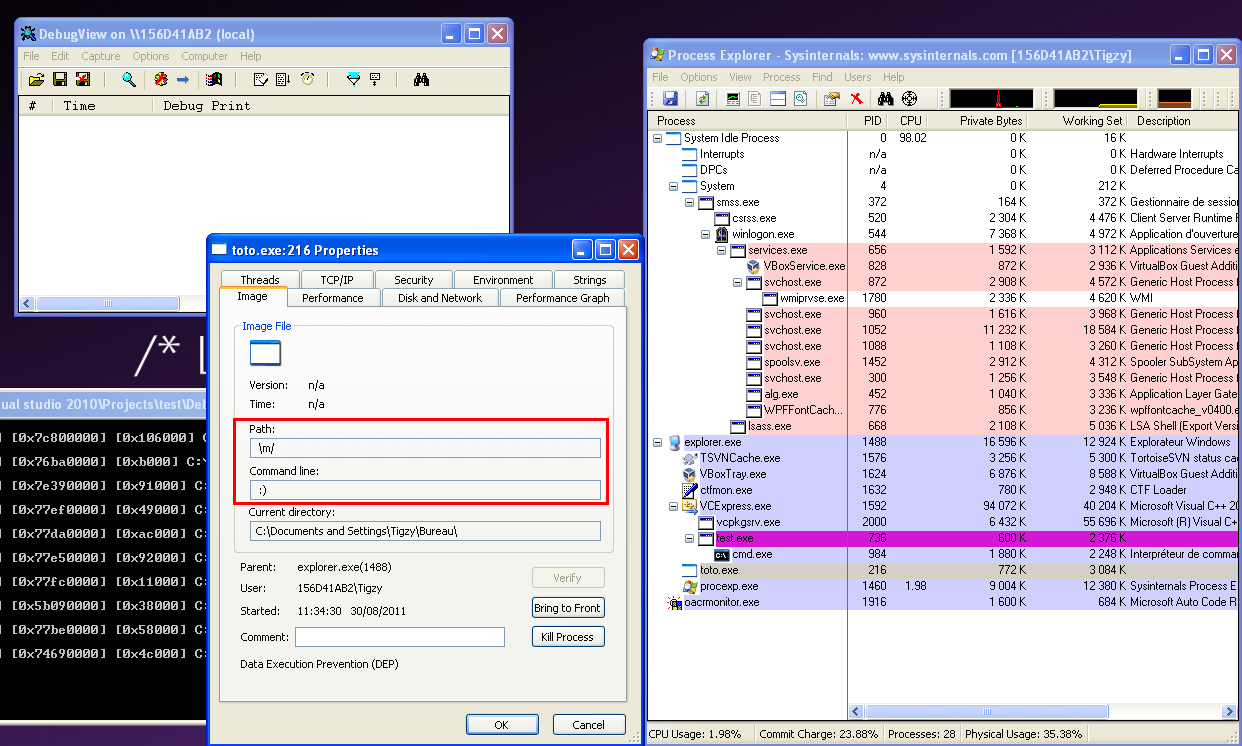
Task: Click Process Explorer's binoculars find icon
Action: click(x=884, y=98)
